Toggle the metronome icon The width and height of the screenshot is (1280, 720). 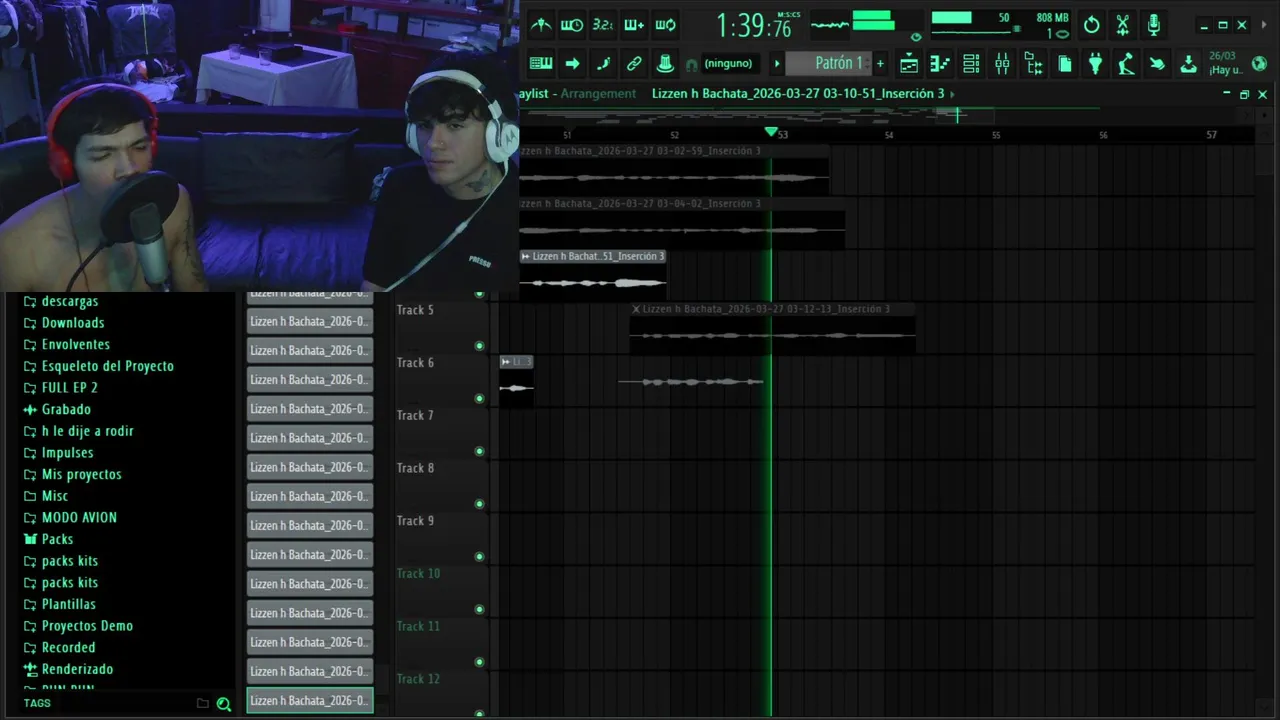[x=541, y=25]
